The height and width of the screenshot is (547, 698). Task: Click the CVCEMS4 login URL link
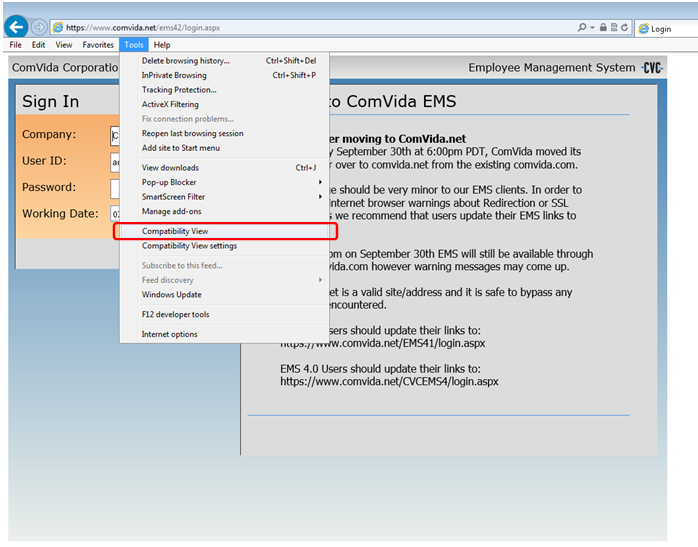[x=389, y=381]
